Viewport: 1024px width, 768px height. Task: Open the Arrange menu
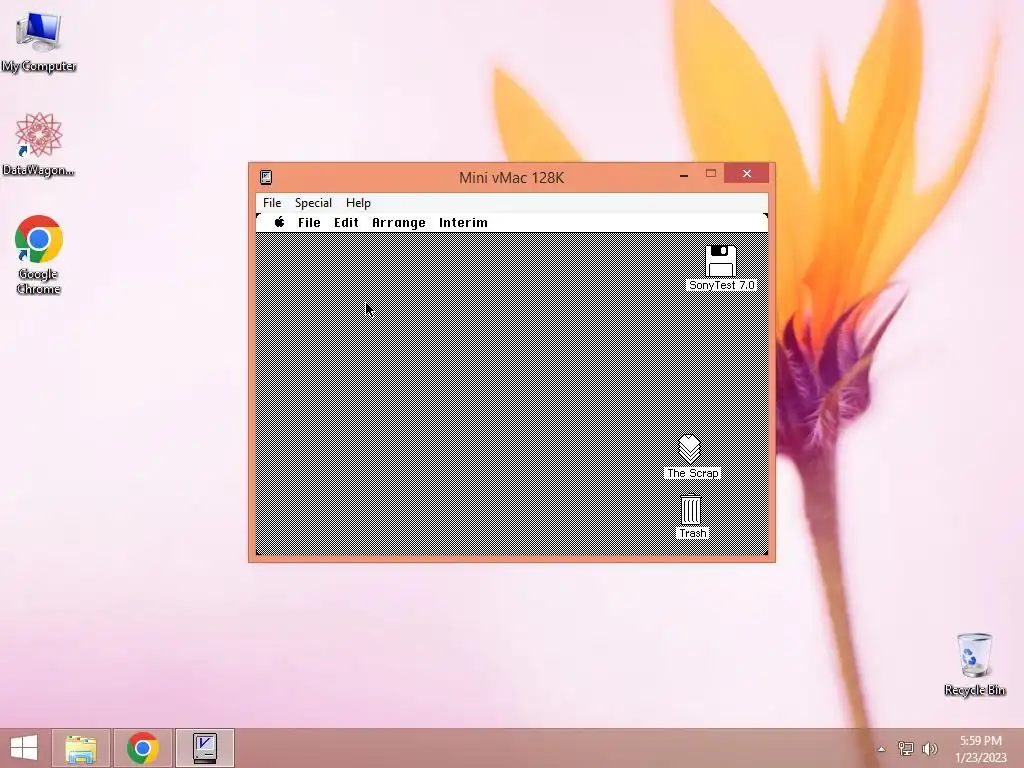tap(398, 223)
